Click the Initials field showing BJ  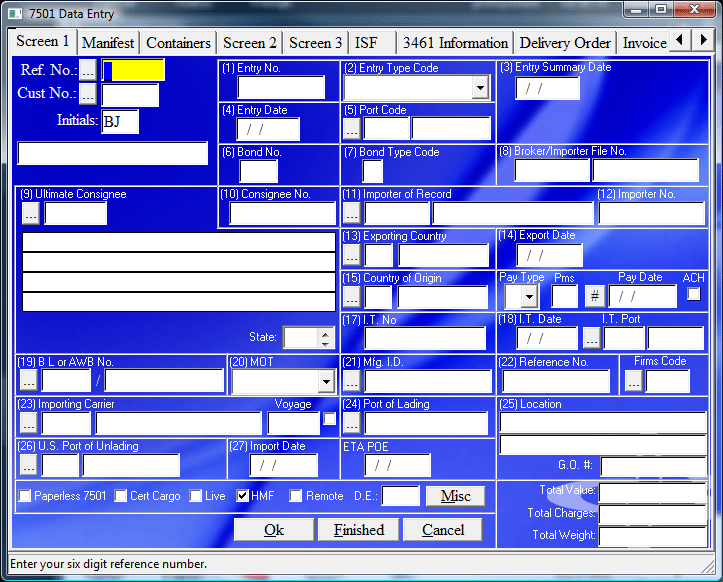coord(120,122)
